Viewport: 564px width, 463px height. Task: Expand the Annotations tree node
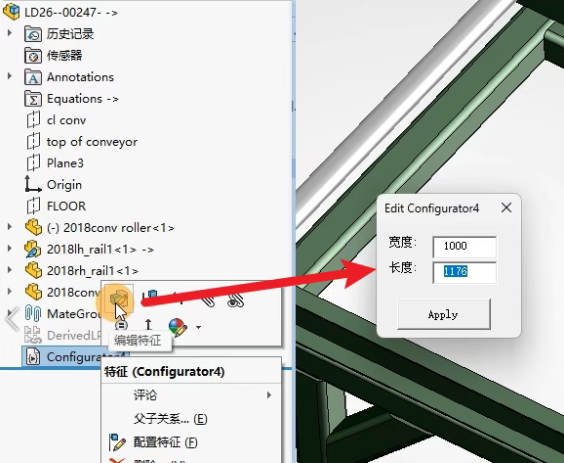coord(10,76)
